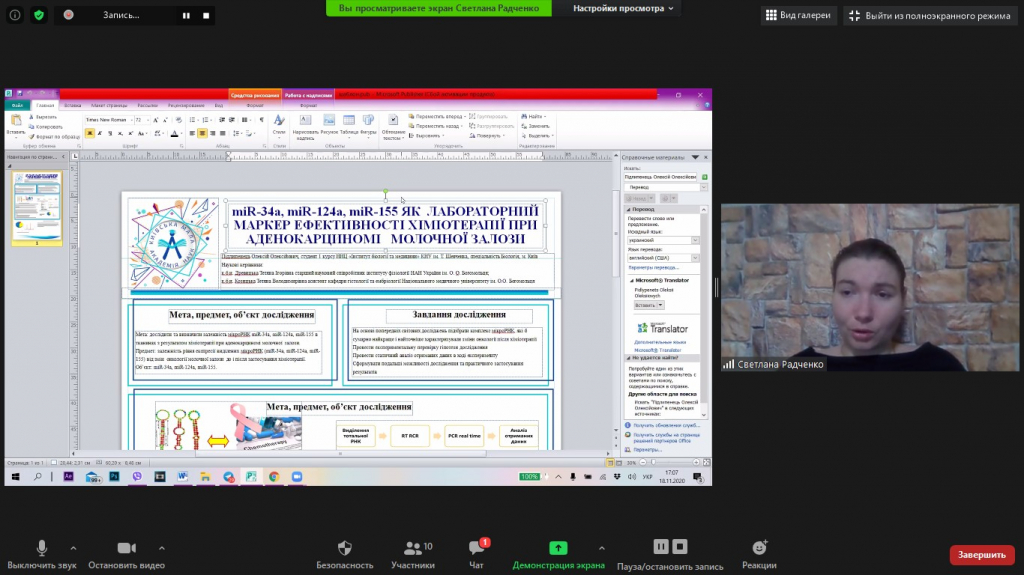
Task: Apply subscript formatting in the ribbon
Action: pyautogui.click(x=120, y=133)
